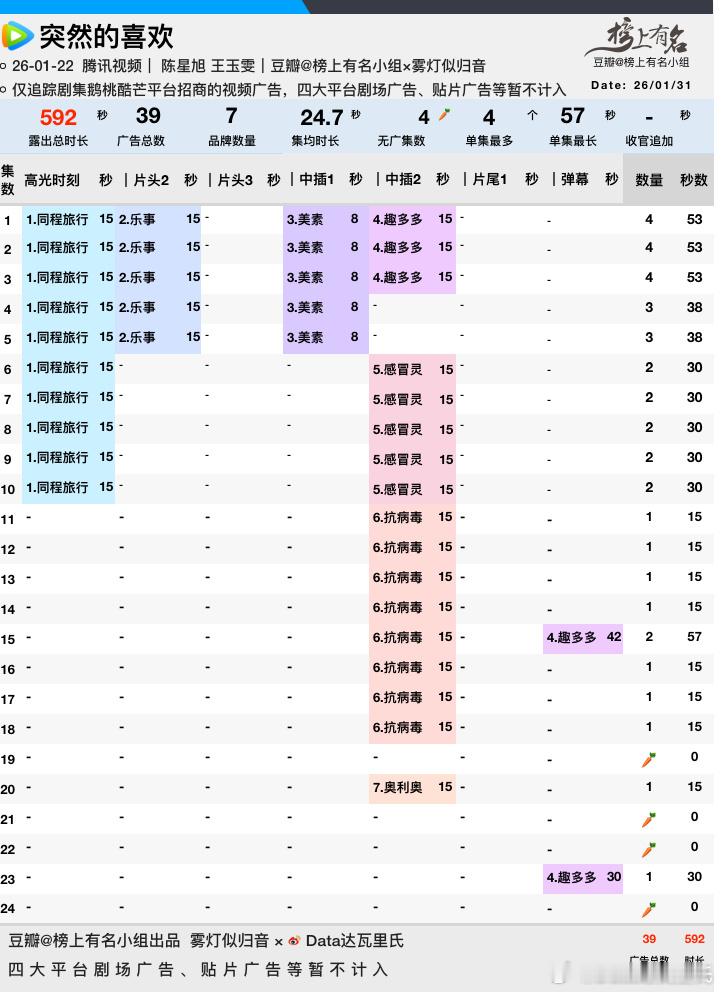
Task: Click 3.美素 in episode 3 row
Action: pos(305,277)
